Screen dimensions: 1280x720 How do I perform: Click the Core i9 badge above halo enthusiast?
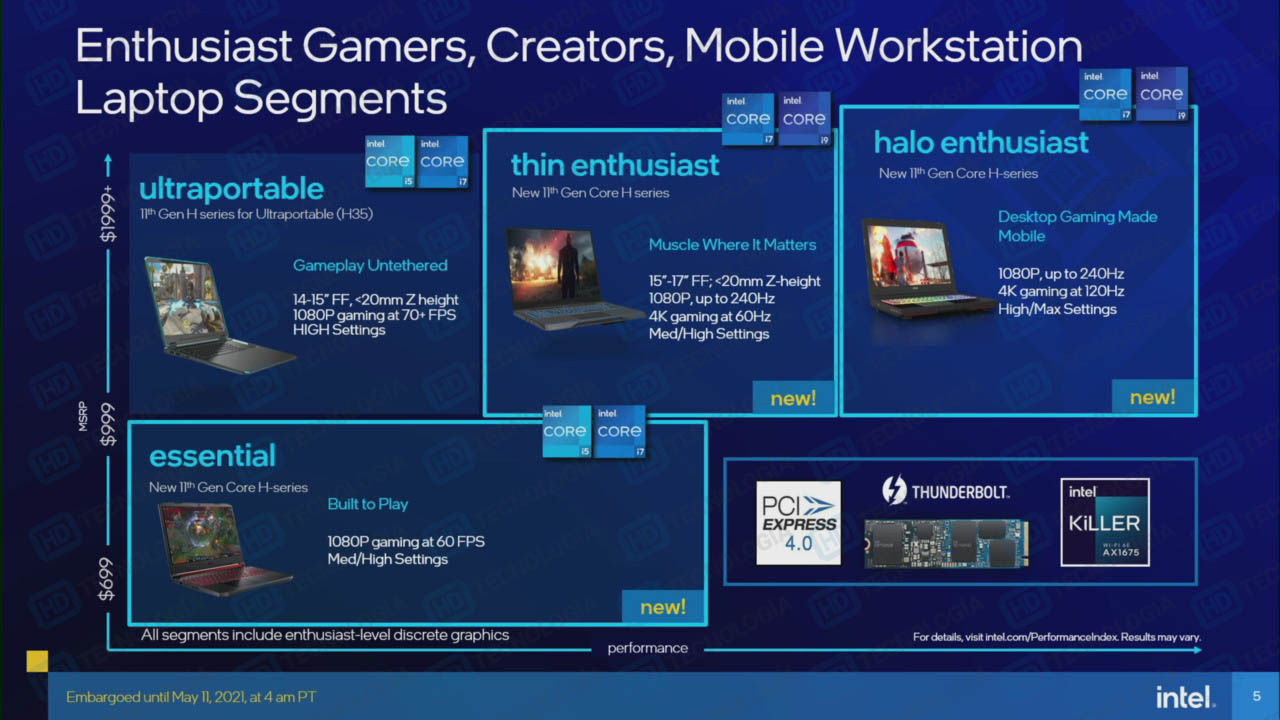[x=1162, y=95]
